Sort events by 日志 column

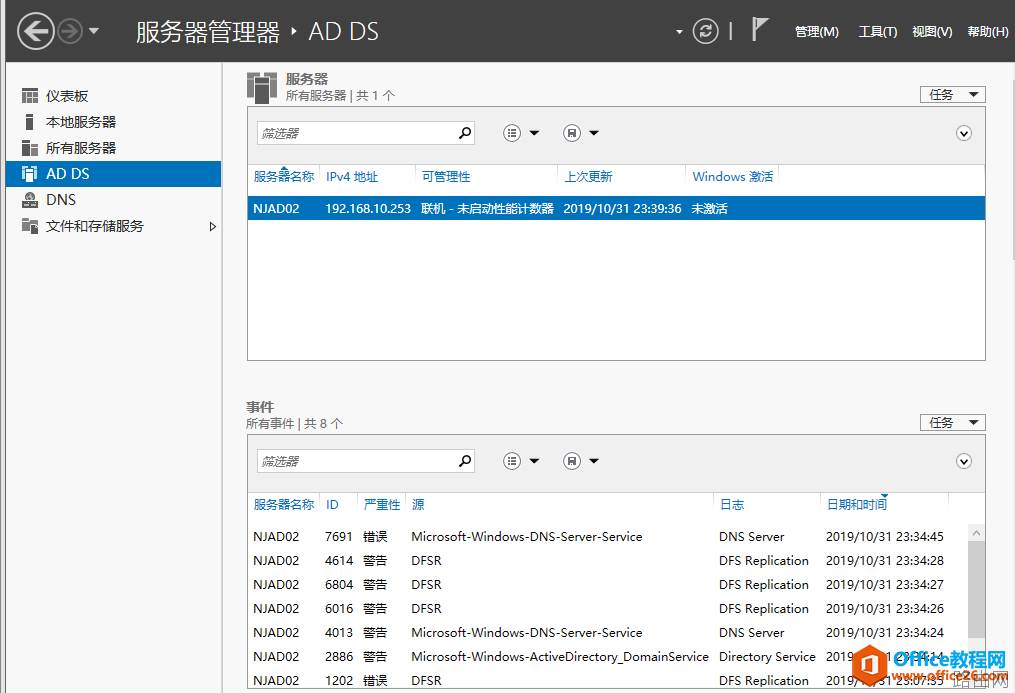click(x=732, y=505)
